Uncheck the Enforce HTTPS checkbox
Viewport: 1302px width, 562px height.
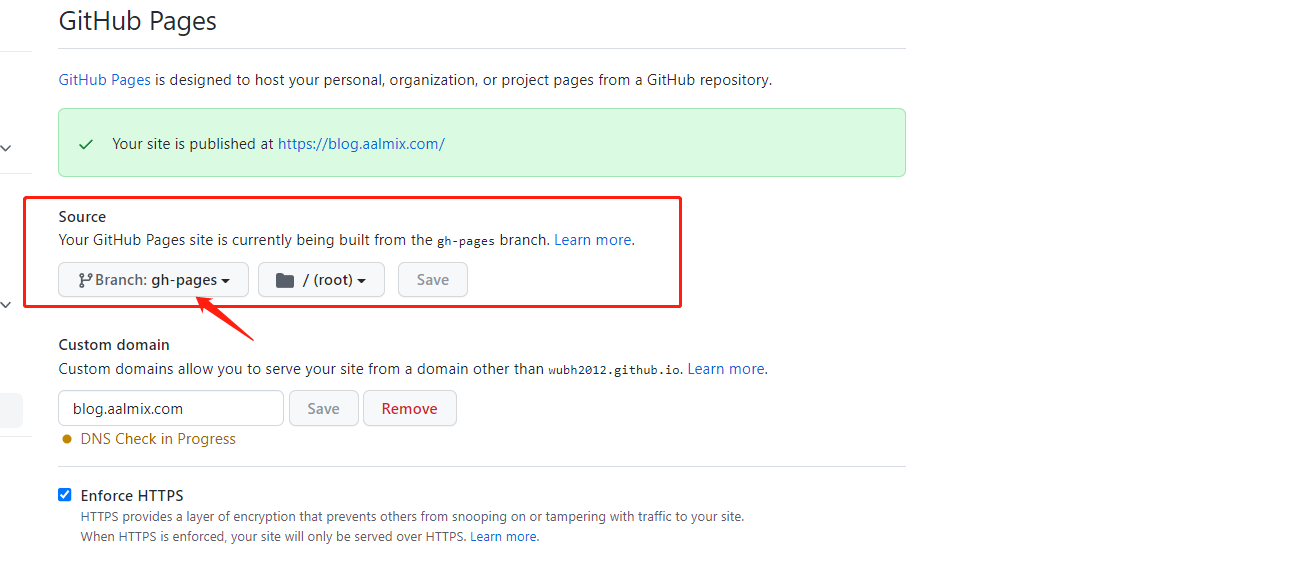[x=65, y=495]
